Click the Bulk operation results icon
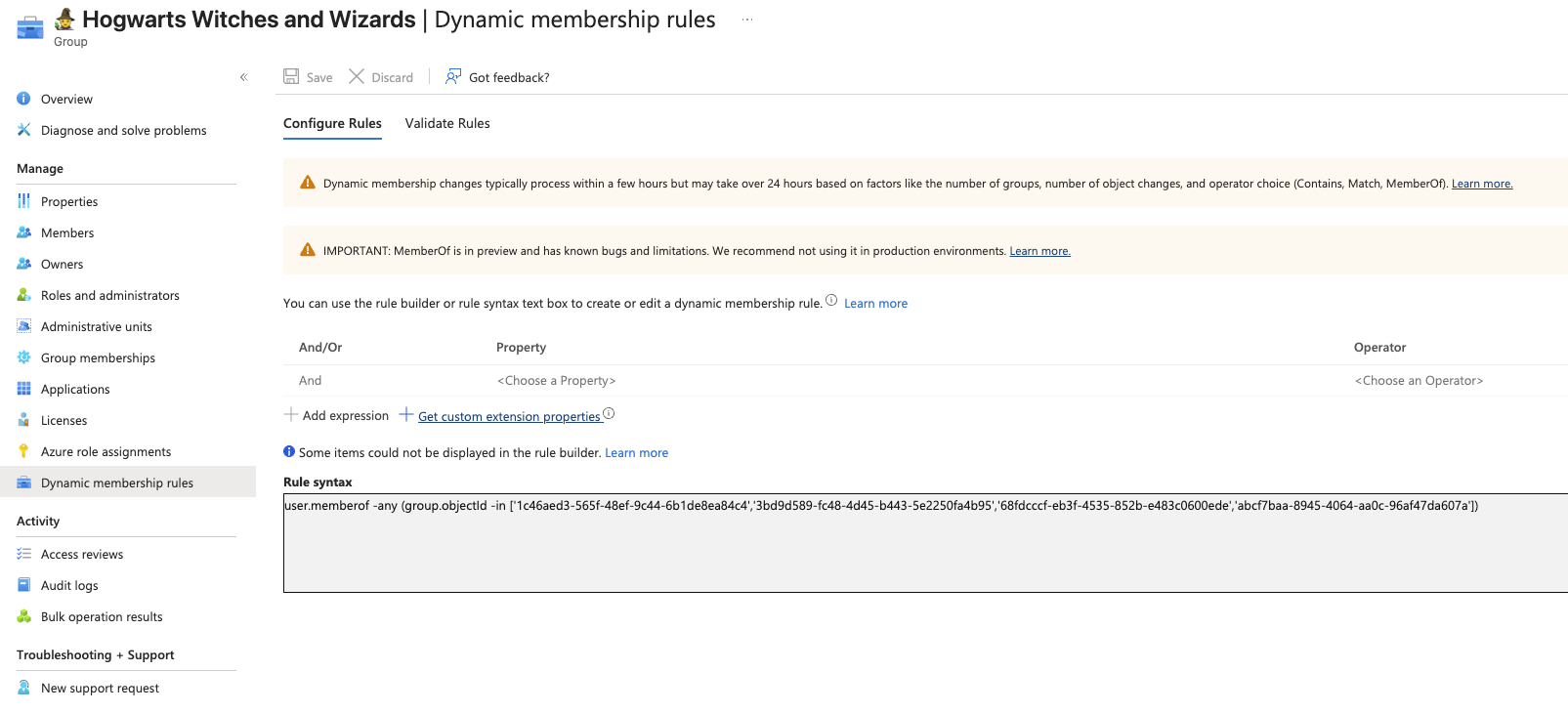This screenshot has height=713, width=1568. coord(23,616)
